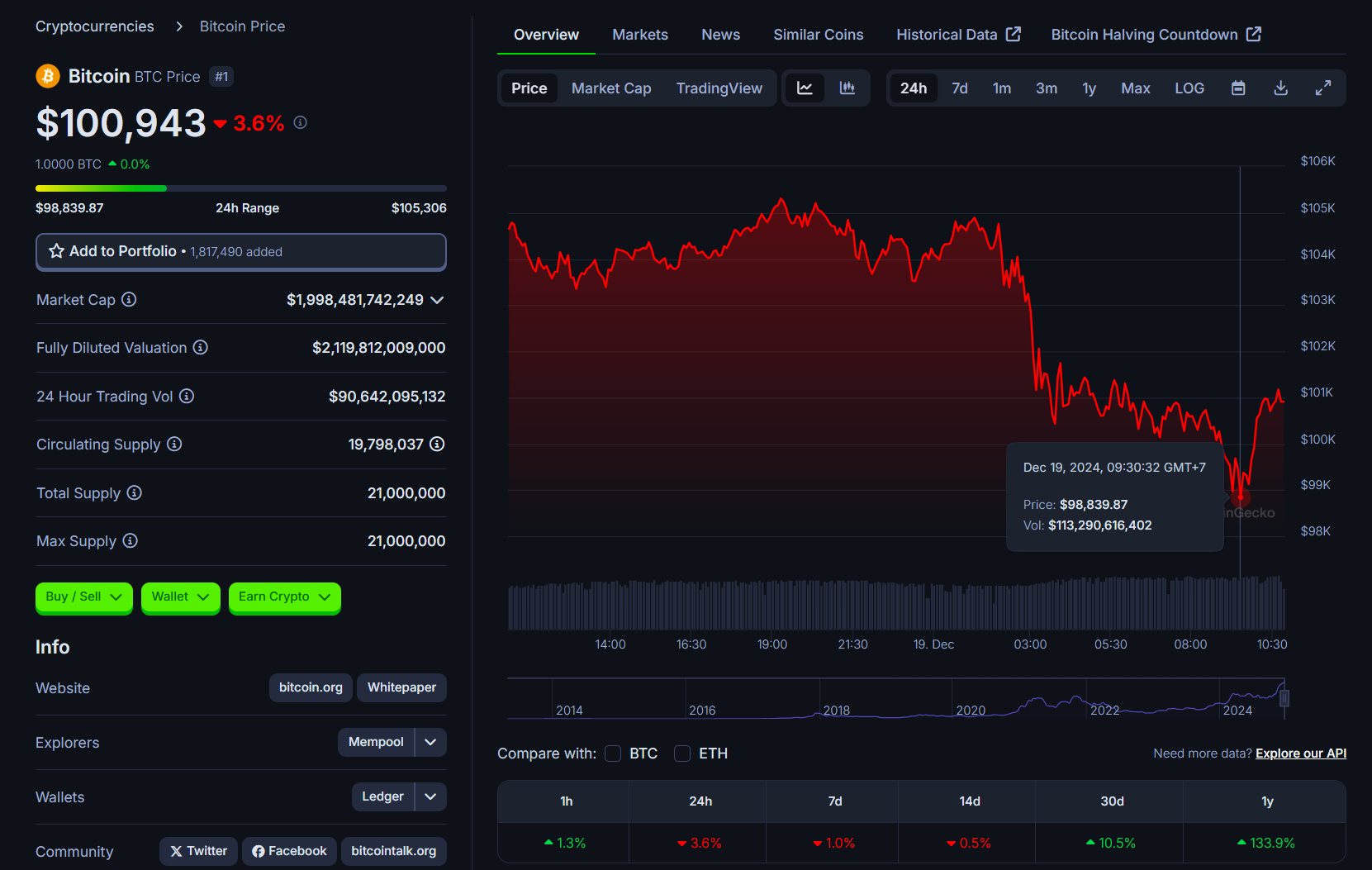Enable the ETH compare checkbox
Screen dimensions: 1372x870
(x=682, y=754)
